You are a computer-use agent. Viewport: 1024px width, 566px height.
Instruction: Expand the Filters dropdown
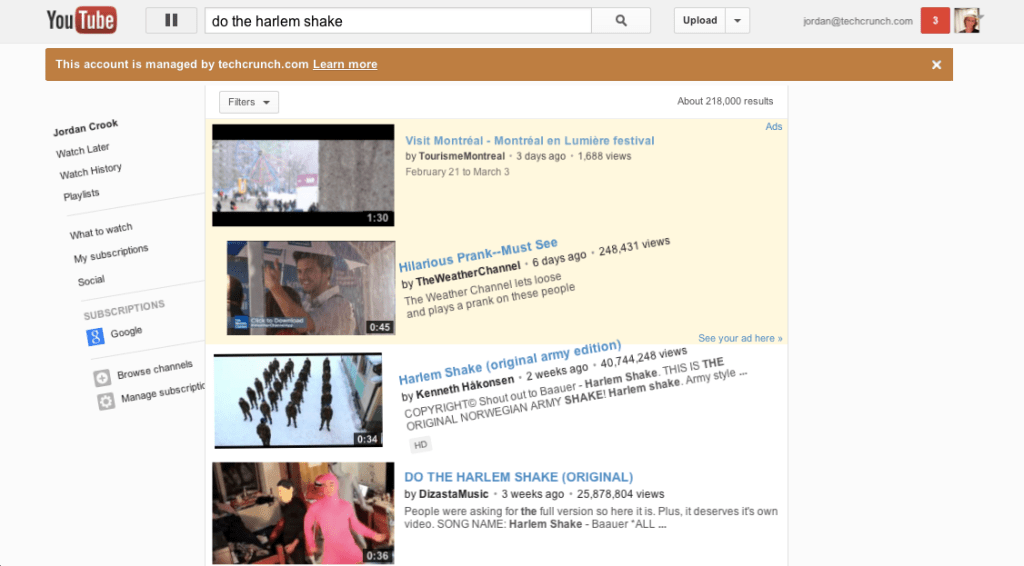(249, 102)
